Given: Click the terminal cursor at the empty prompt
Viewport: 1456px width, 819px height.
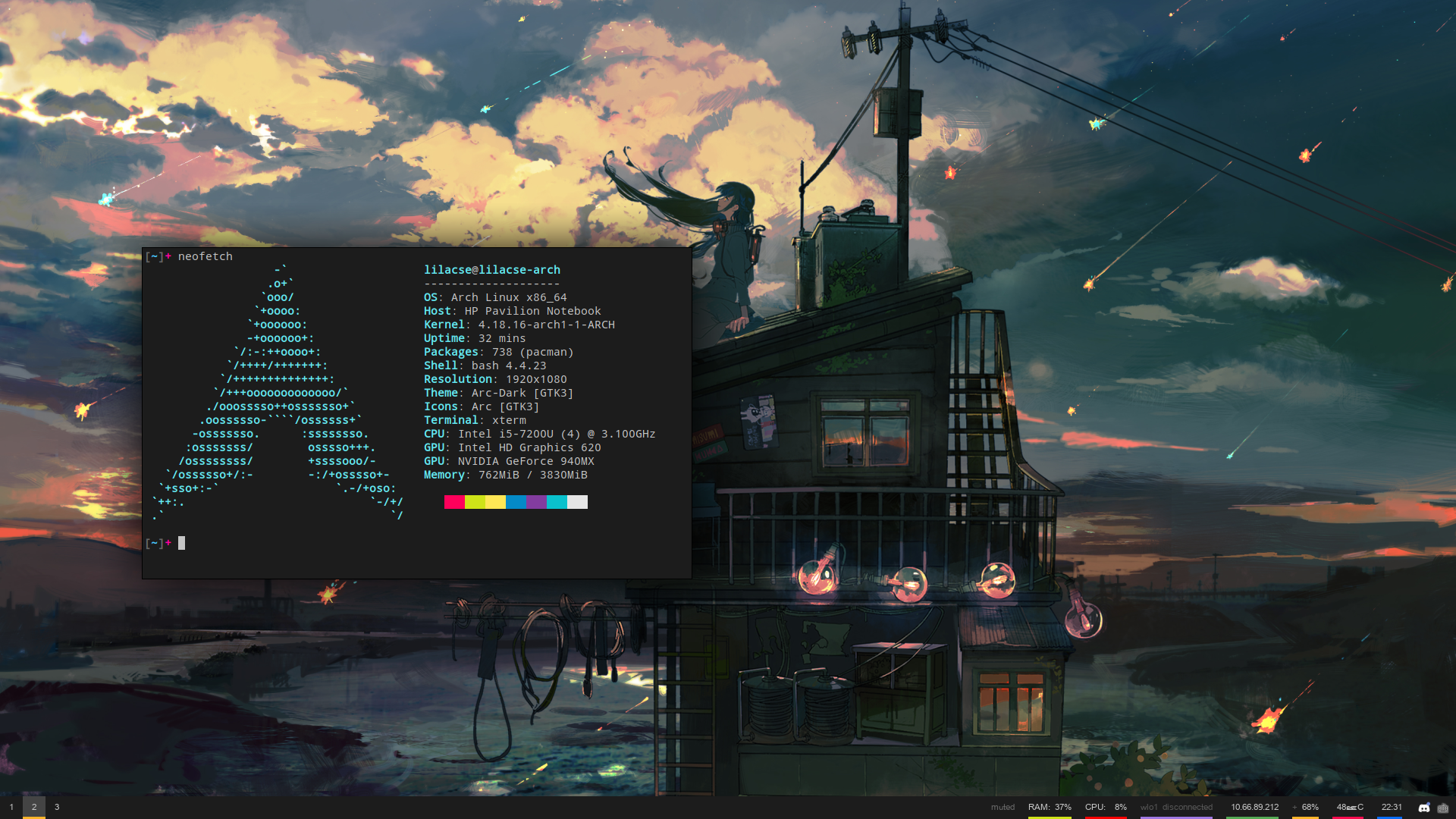Looking at the screenshot, I should point(181,543).
